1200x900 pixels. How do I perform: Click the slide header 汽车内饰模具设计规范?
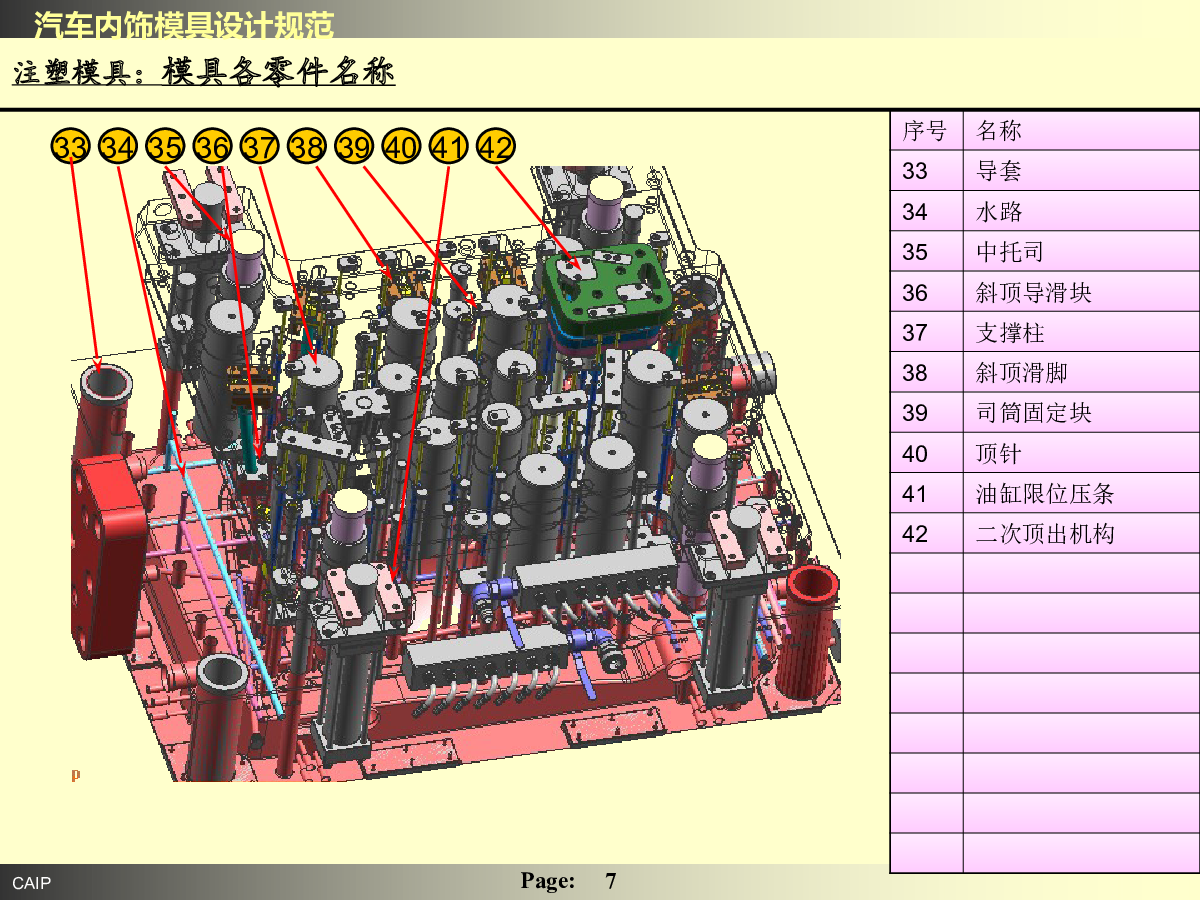point(184,25)
